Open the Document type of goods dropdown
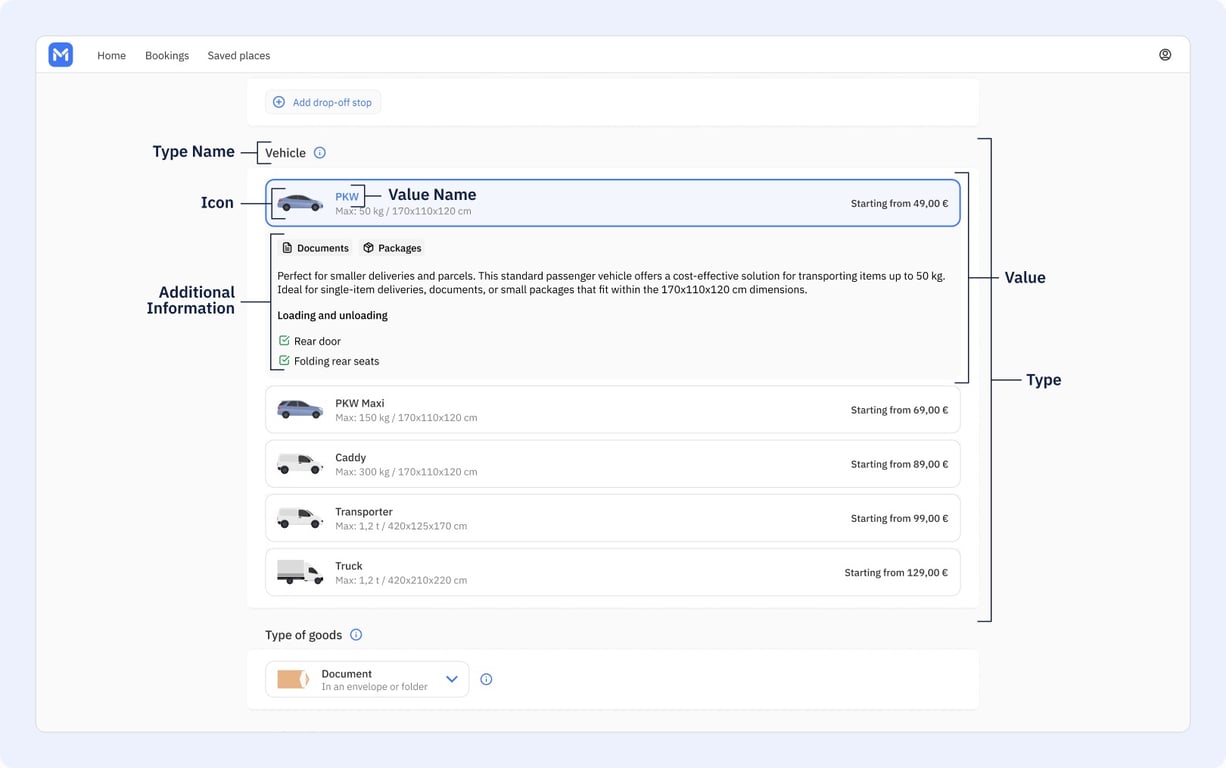1226x768 pixels. (x=367, y=679)
